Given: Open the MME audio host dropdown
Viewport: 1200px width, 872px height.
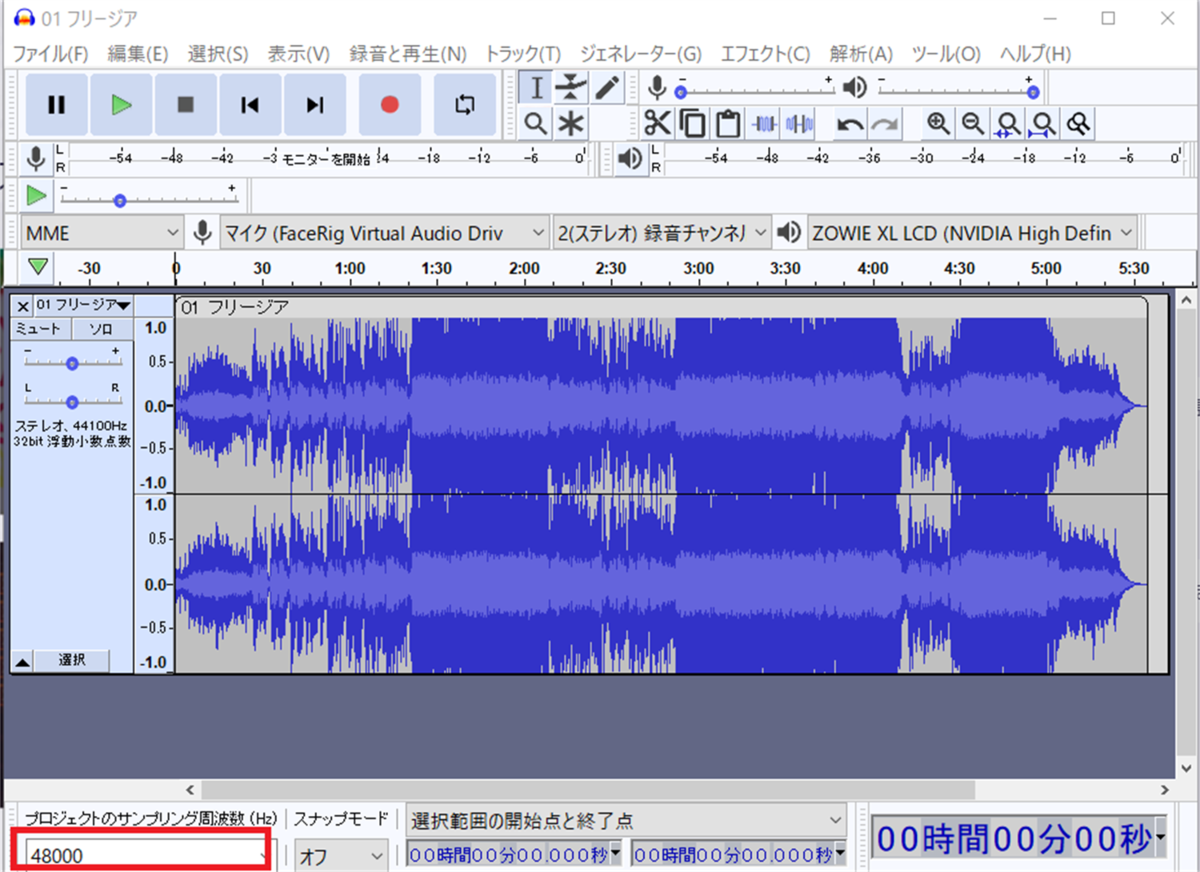Looking at the screenshot, I should 102,233.
